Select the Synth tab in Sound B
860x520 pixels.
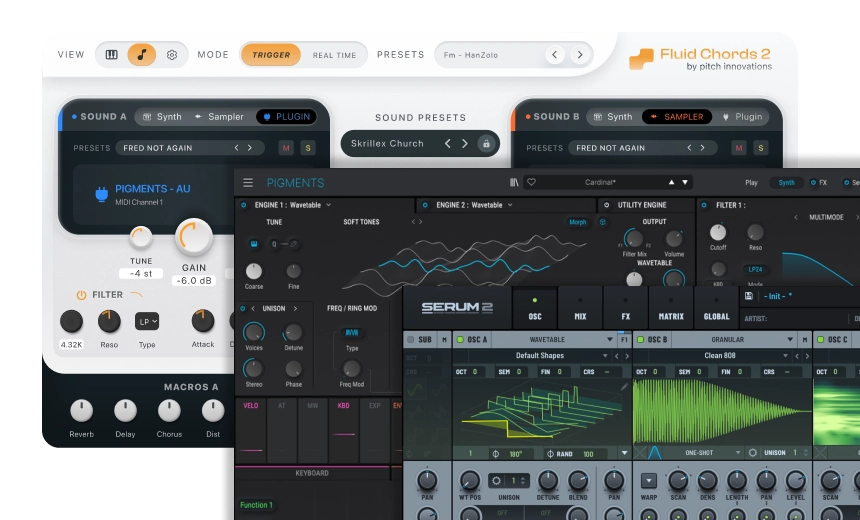click(x=613, y=117)
